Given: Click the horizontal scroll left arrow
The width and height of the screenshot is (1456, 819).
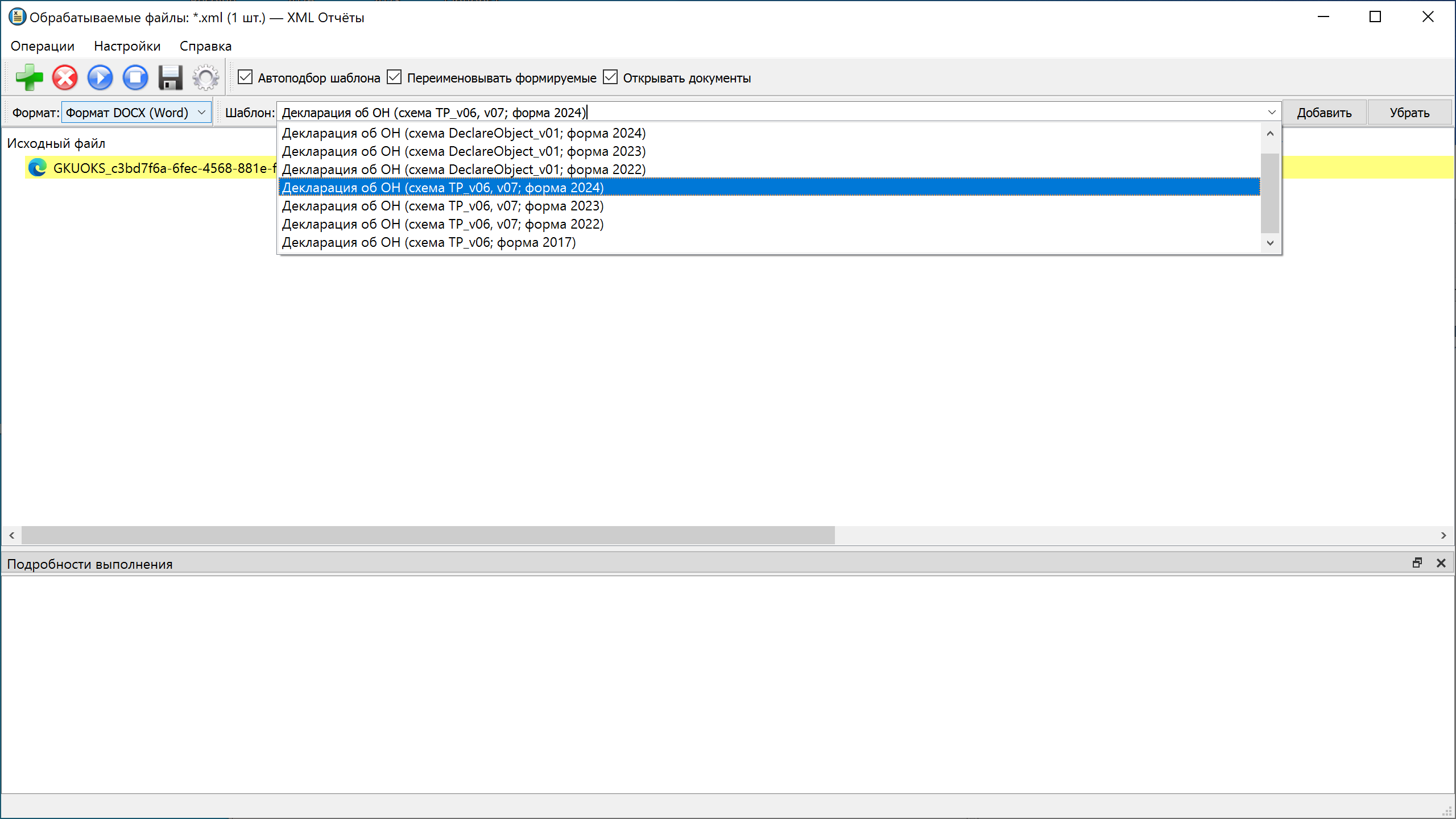Looking at the screenshot, I should (11, 535).
